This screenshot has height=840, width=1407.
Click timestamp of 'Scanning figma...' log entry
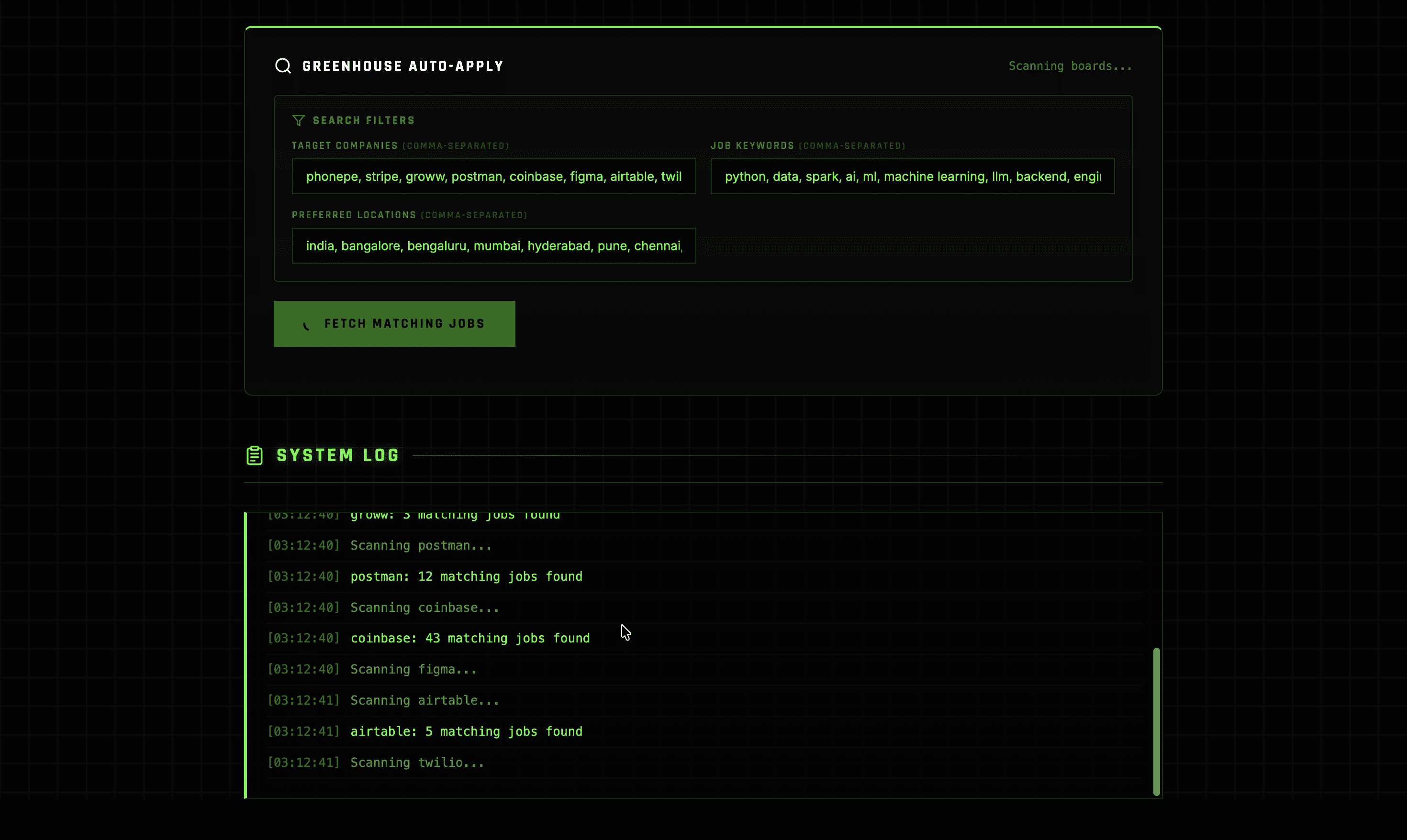coord(303,670)
